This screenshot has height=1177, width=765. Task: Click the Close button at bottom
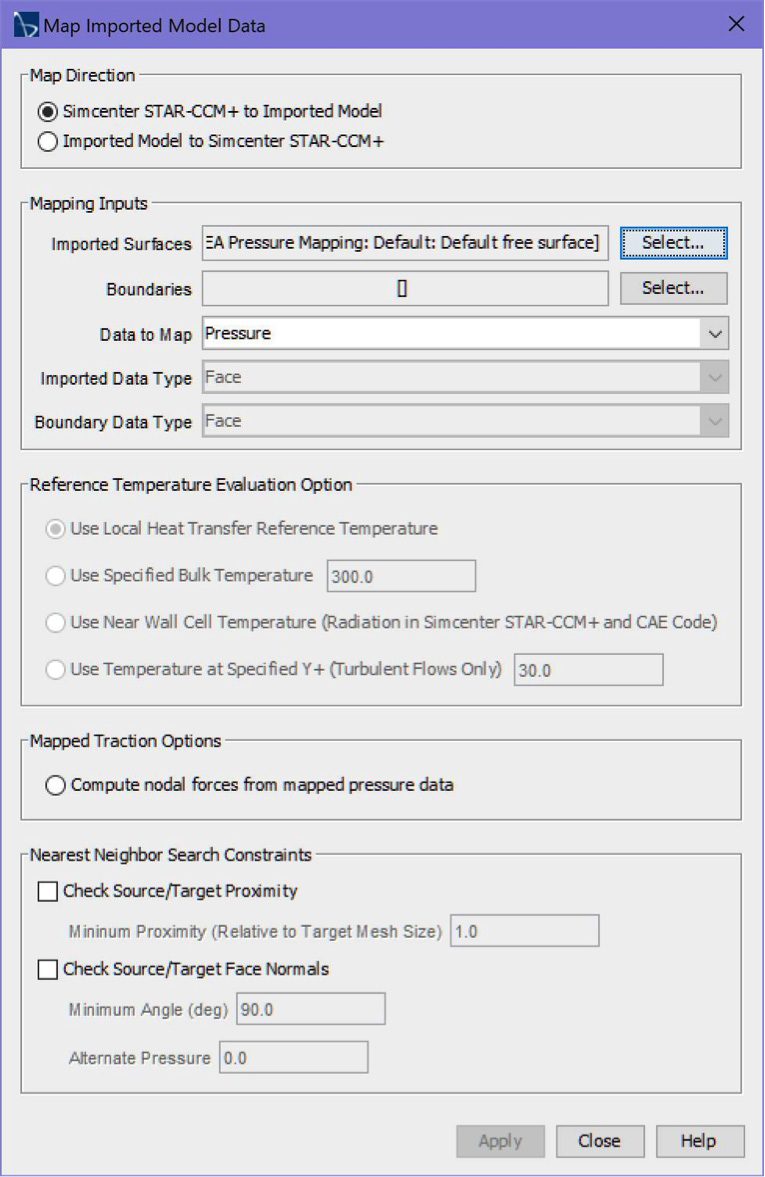(x=600, y=1141)
